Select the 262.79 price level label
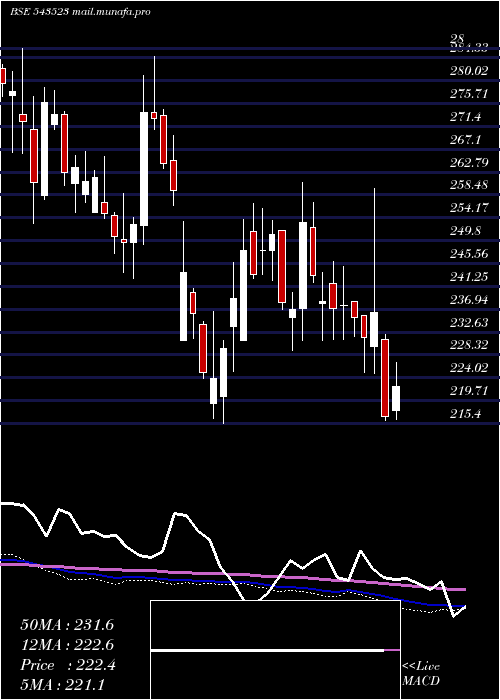This screenshot has width=500, height=700. 469,162
